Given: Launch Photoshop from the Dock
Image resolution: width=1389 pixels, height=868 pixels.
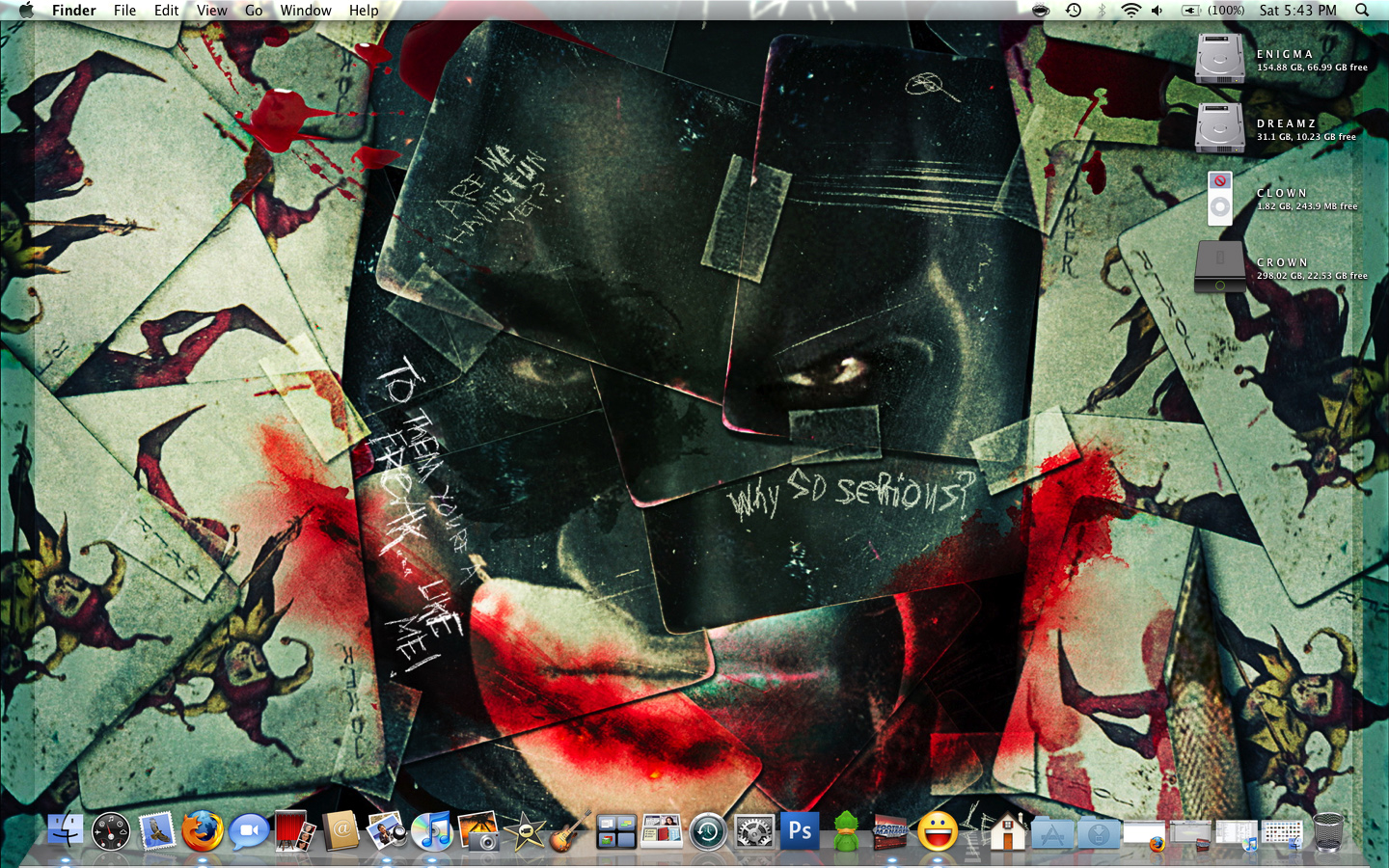Looking at the screenshot, I should point(800,831).
